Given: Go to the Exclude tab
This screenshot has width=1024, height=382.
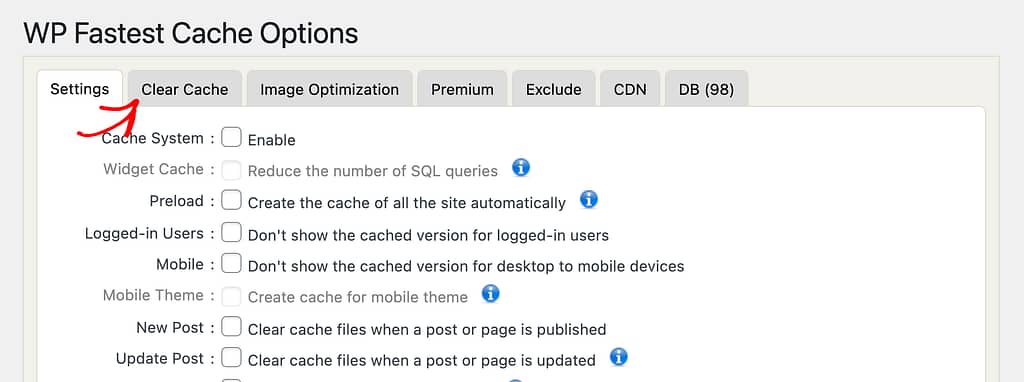Looking at the screenshot, I should (554, 89).
